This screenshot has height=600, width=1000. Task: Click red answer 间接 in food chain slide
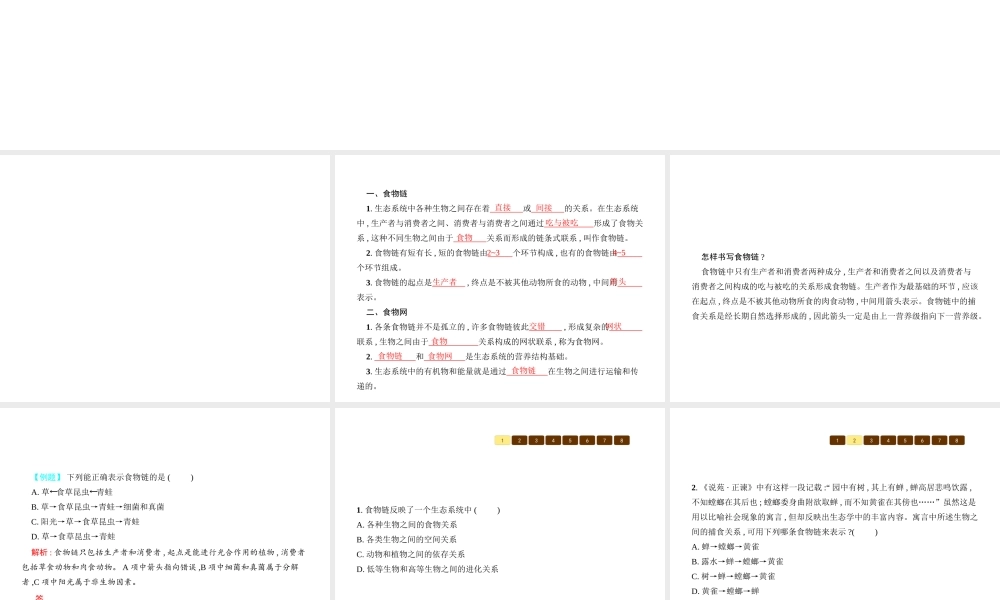[x=544, y=208]
